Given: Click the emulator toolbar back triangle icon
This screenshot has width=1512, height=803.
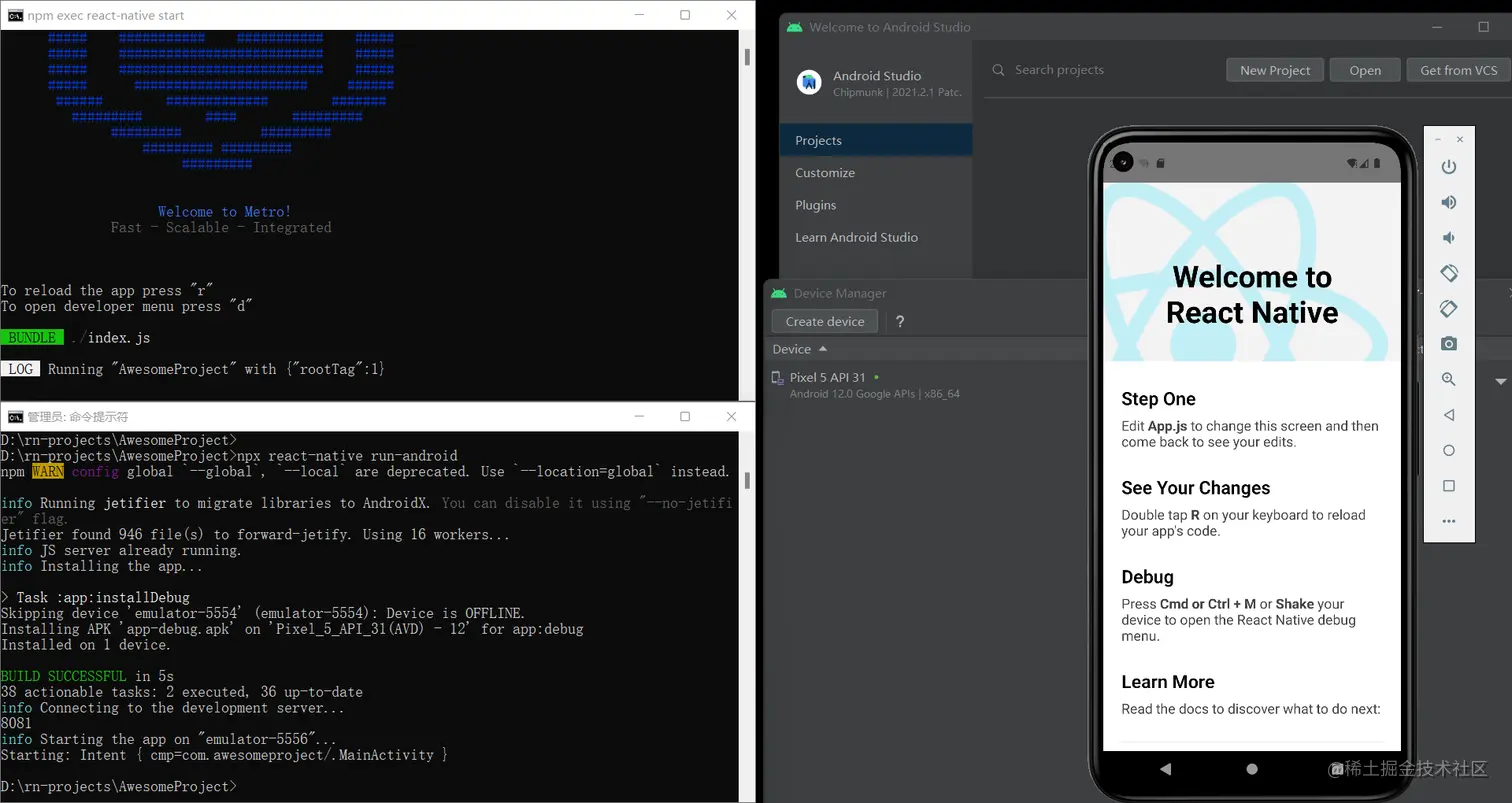Looking at the screenshot, I should point(1448,415).
